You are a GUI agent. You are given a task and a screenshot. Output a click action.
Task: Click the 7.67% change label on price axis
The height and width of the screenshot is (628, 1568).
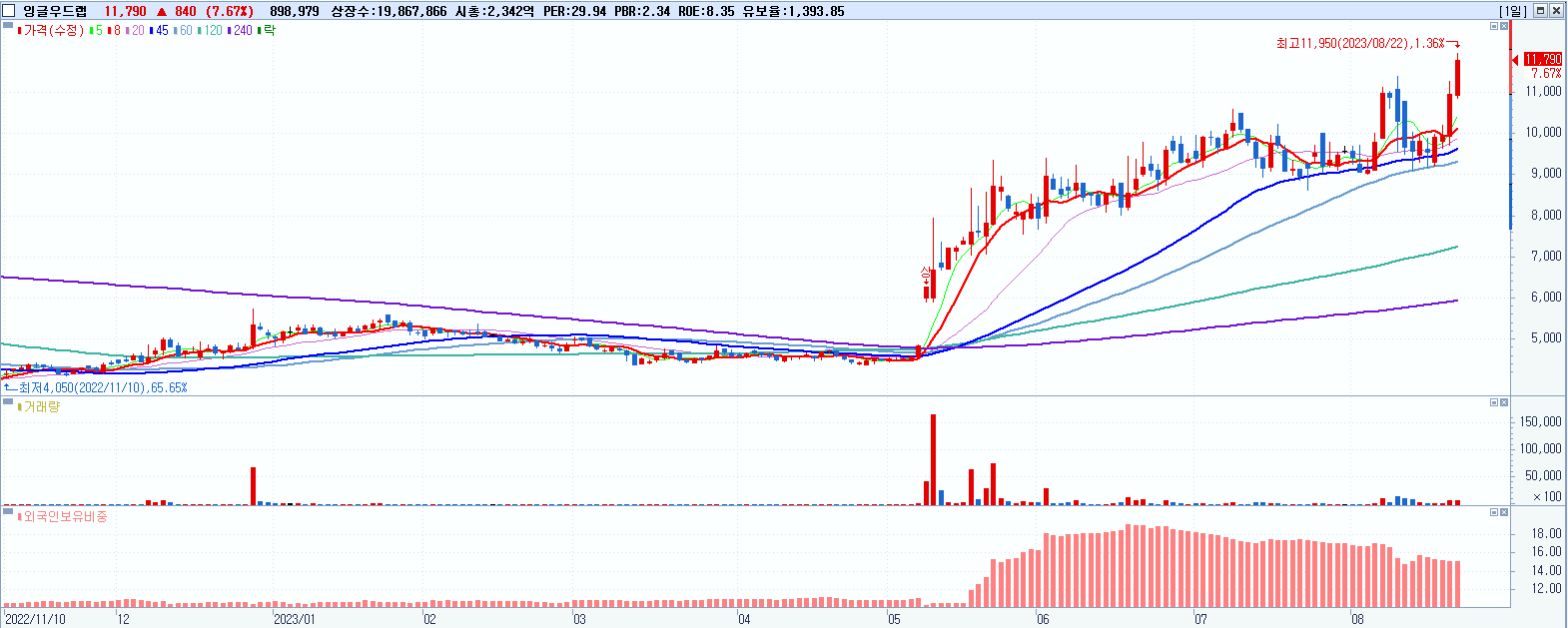1546,74
